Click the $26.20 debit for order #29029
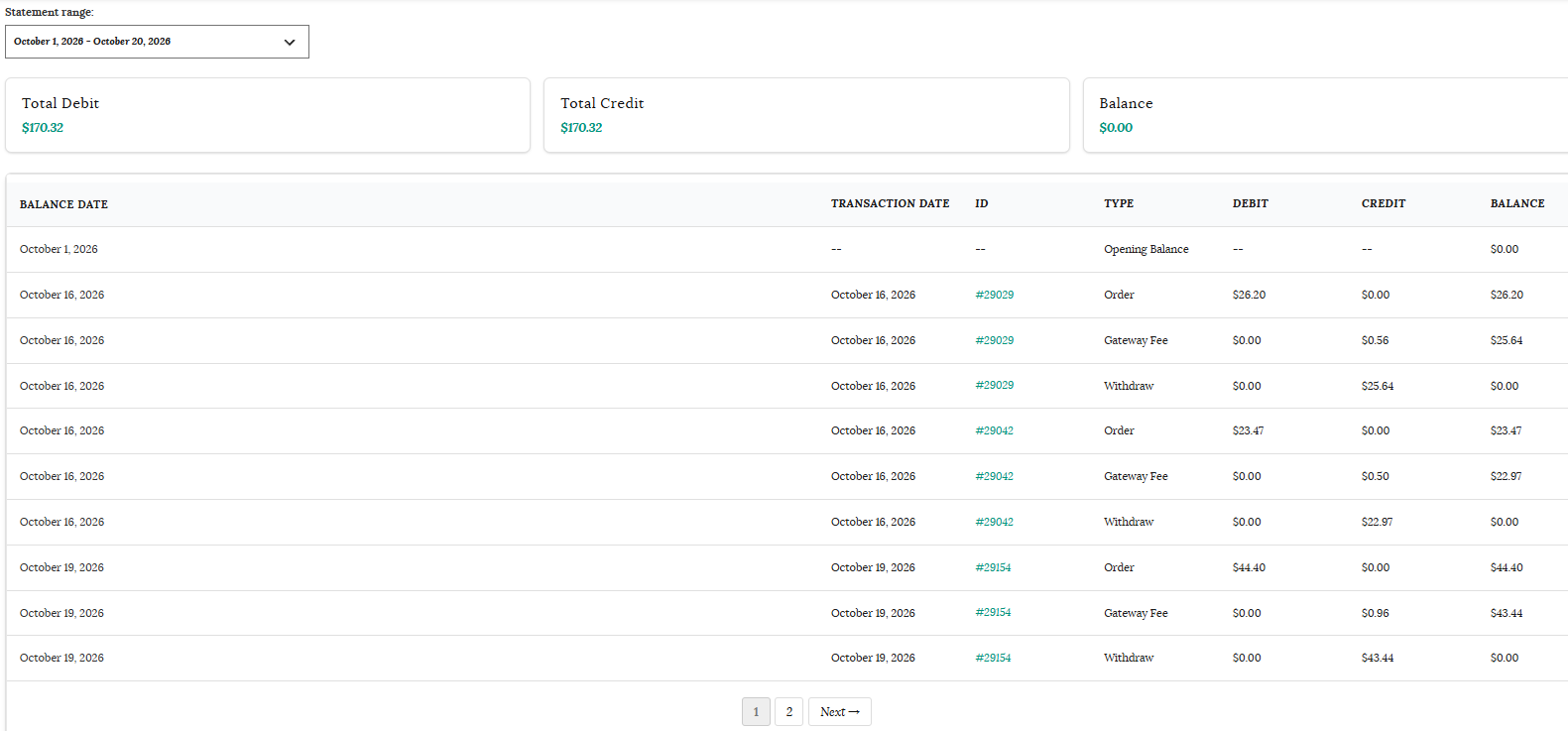The image size is (1568, 731). [x=1250, y=295]
